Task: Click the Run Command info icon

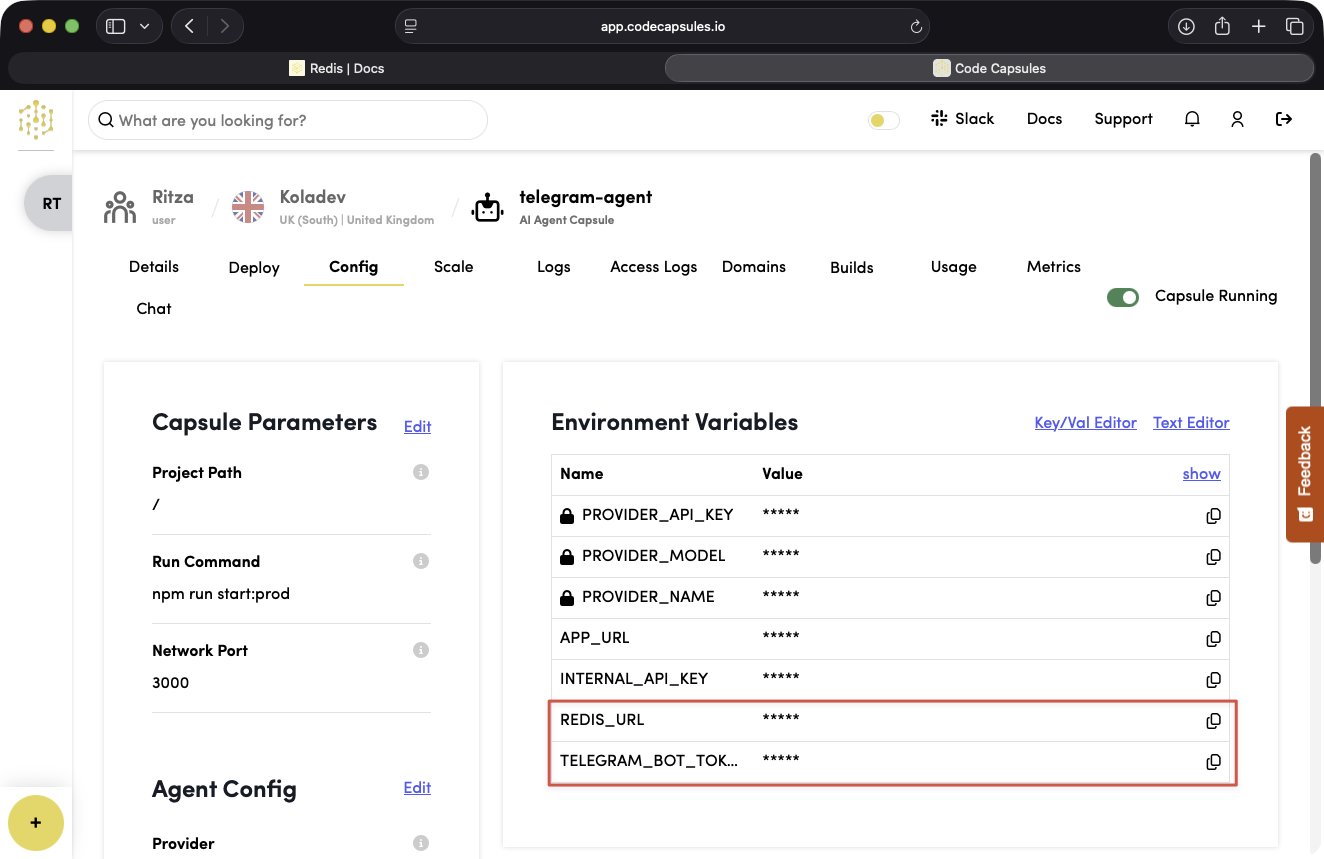Action: pos(421,561)
